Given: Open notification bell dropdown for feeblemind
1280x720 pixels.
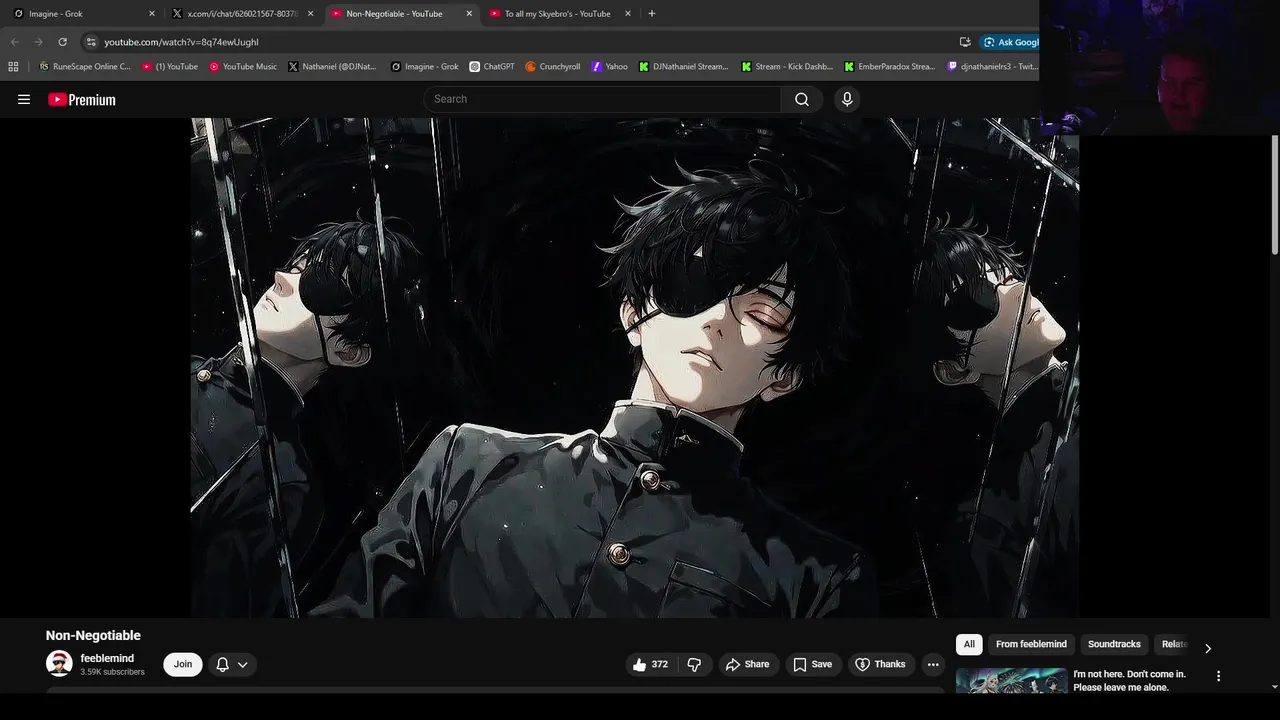Looking at the screenshot, I should click(232, 664).
